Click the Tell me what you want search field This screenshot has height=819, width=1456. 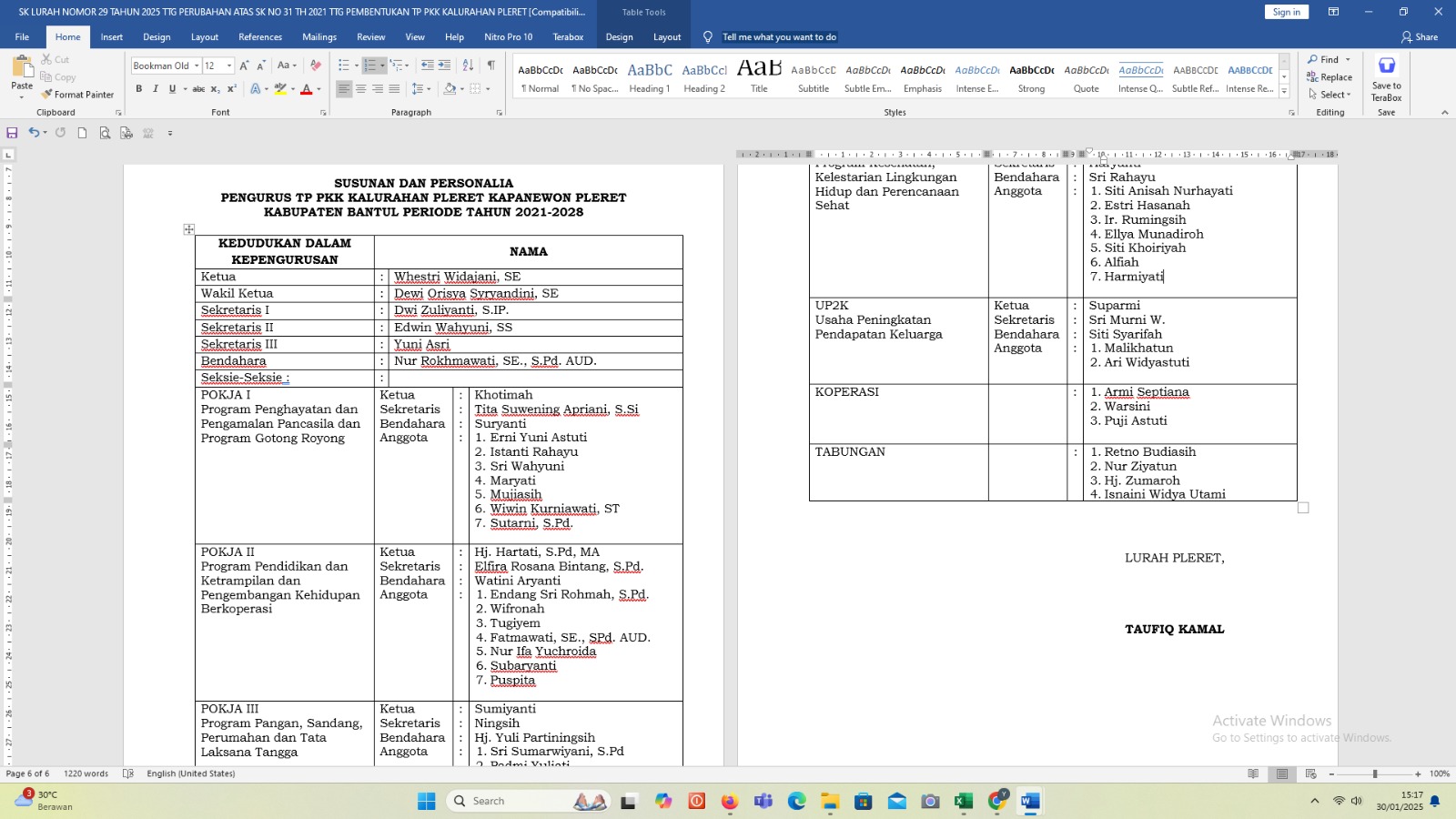pyautogui.click(x=779, y=37)
